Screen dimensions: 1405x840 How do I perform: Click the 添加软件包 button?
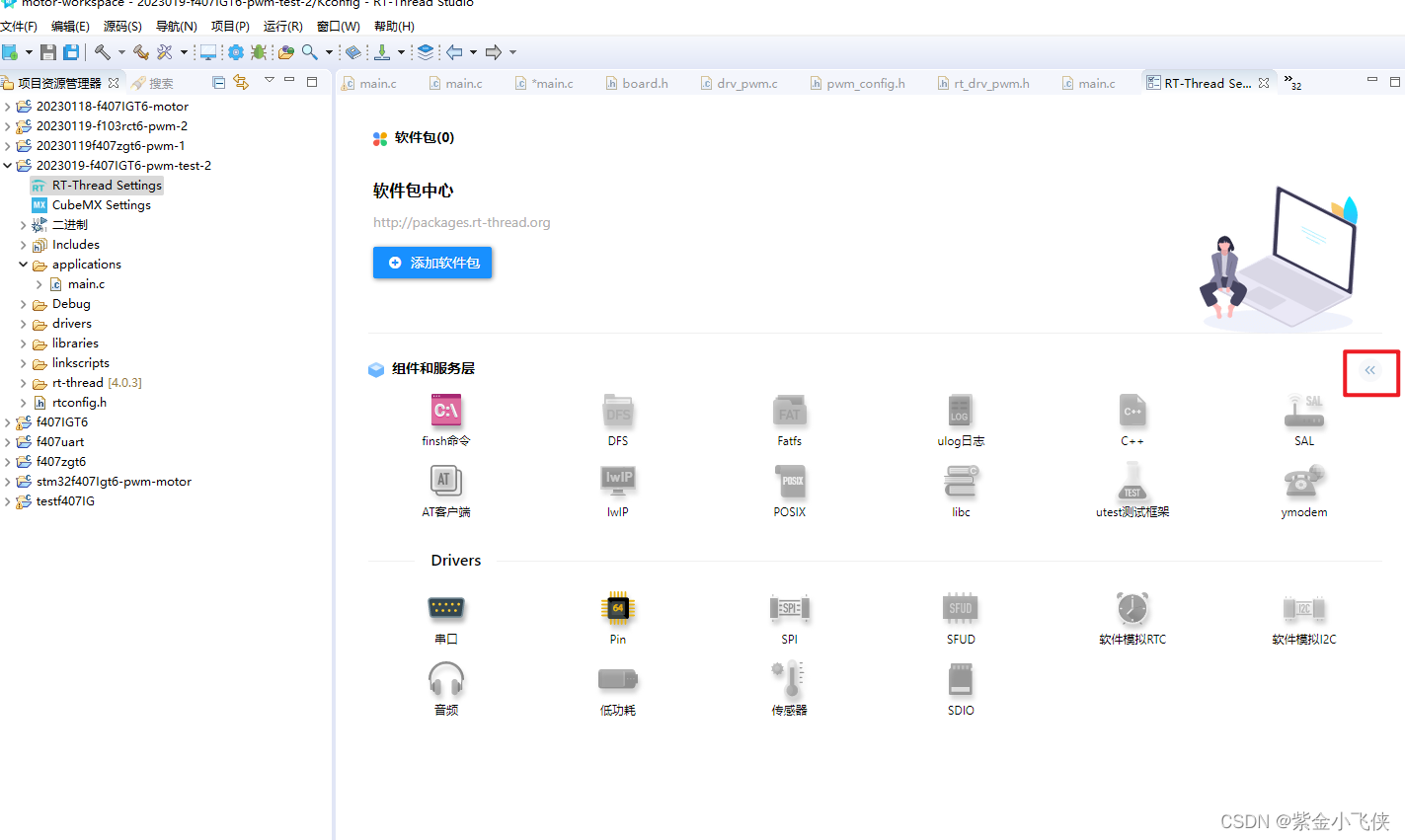(432, 263)
